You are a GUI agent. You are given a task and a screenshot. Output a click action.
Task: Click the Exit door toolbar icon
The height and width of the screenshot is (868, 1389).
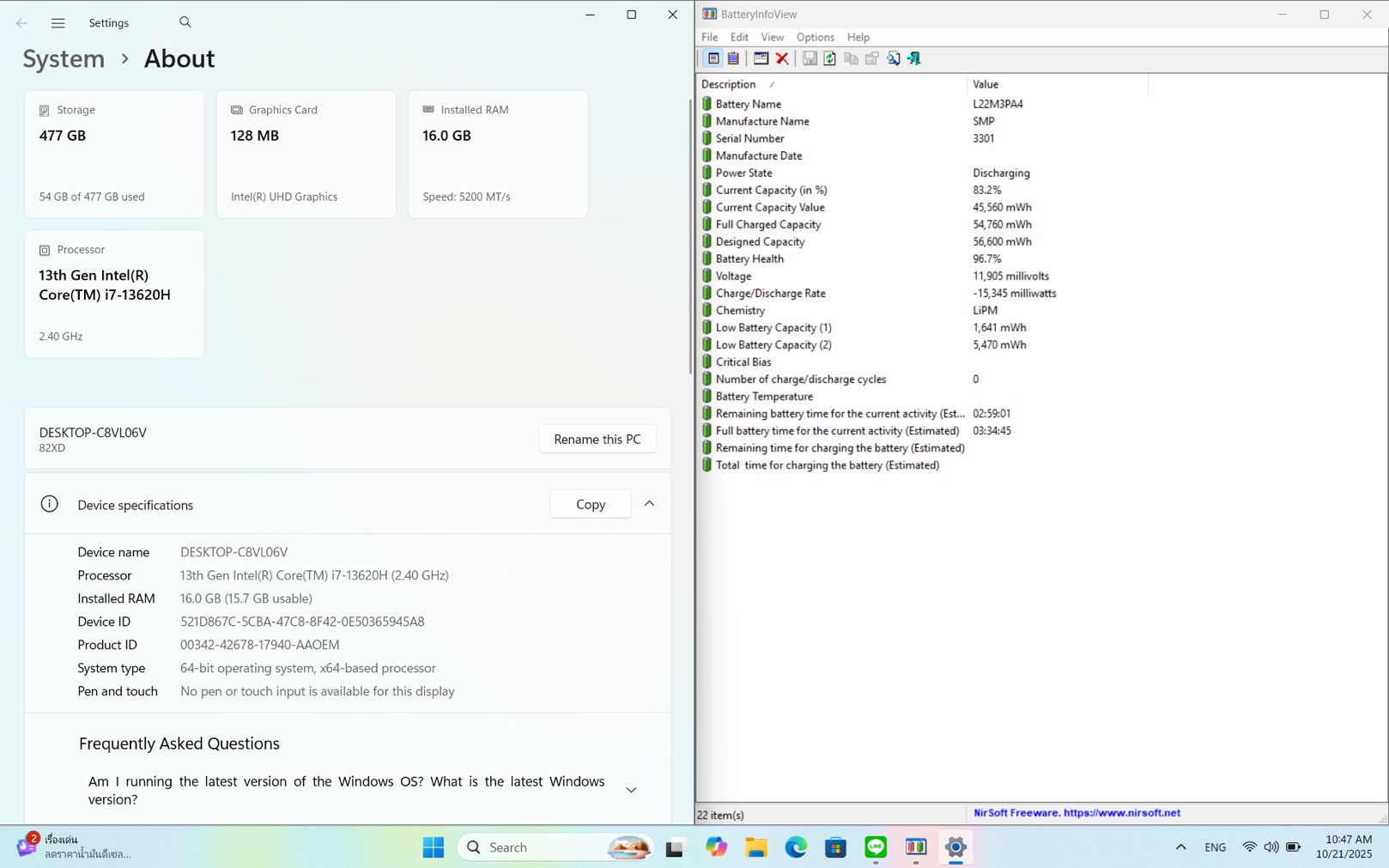914,58
